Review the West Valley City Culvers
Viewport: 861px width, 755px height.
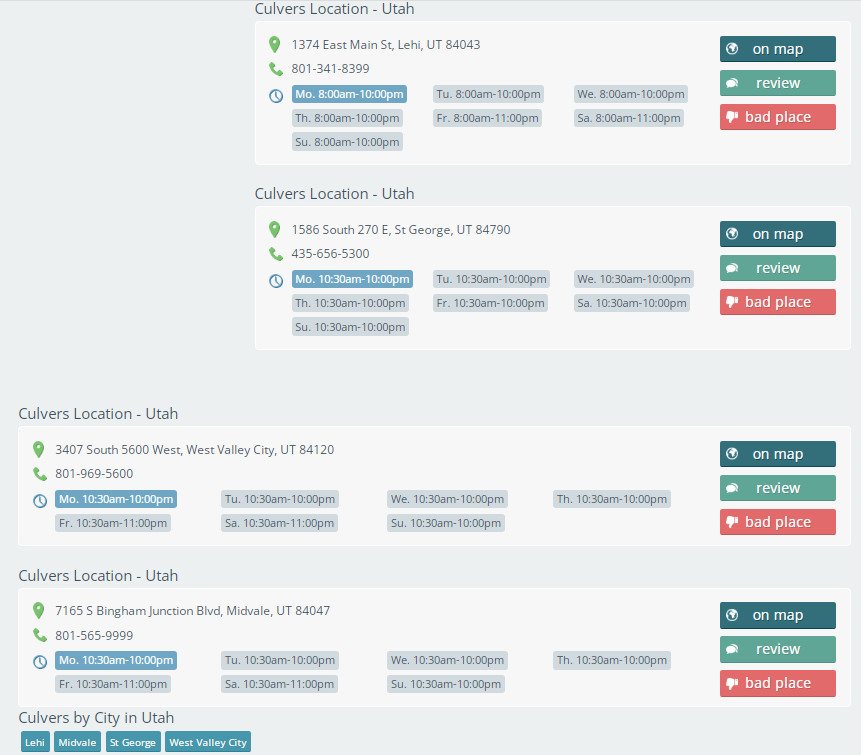click(778, 488)
